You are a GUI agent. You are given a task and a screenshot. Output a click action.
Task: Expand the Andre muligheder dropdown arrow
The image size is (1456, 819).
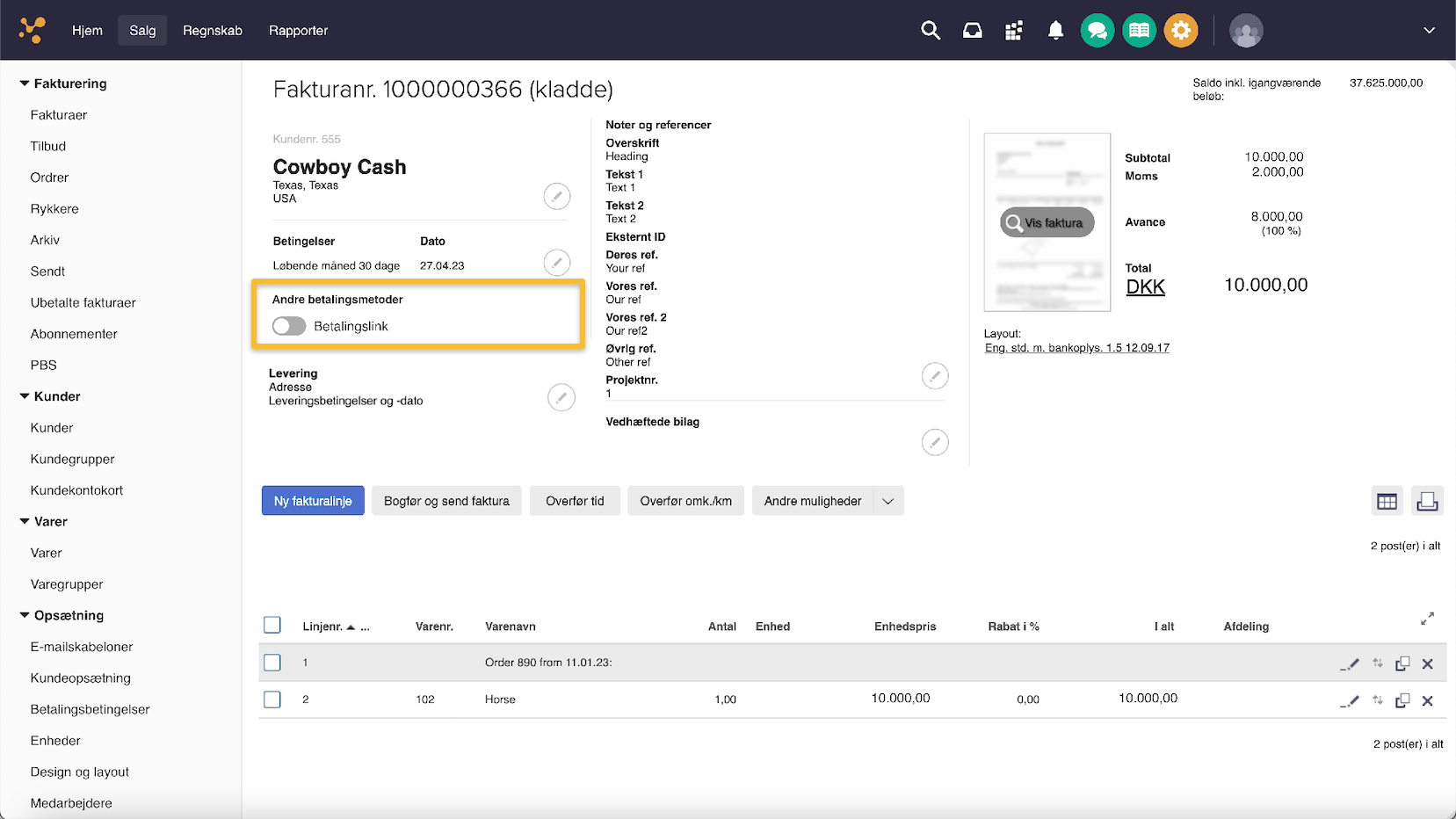pos(888,501)
